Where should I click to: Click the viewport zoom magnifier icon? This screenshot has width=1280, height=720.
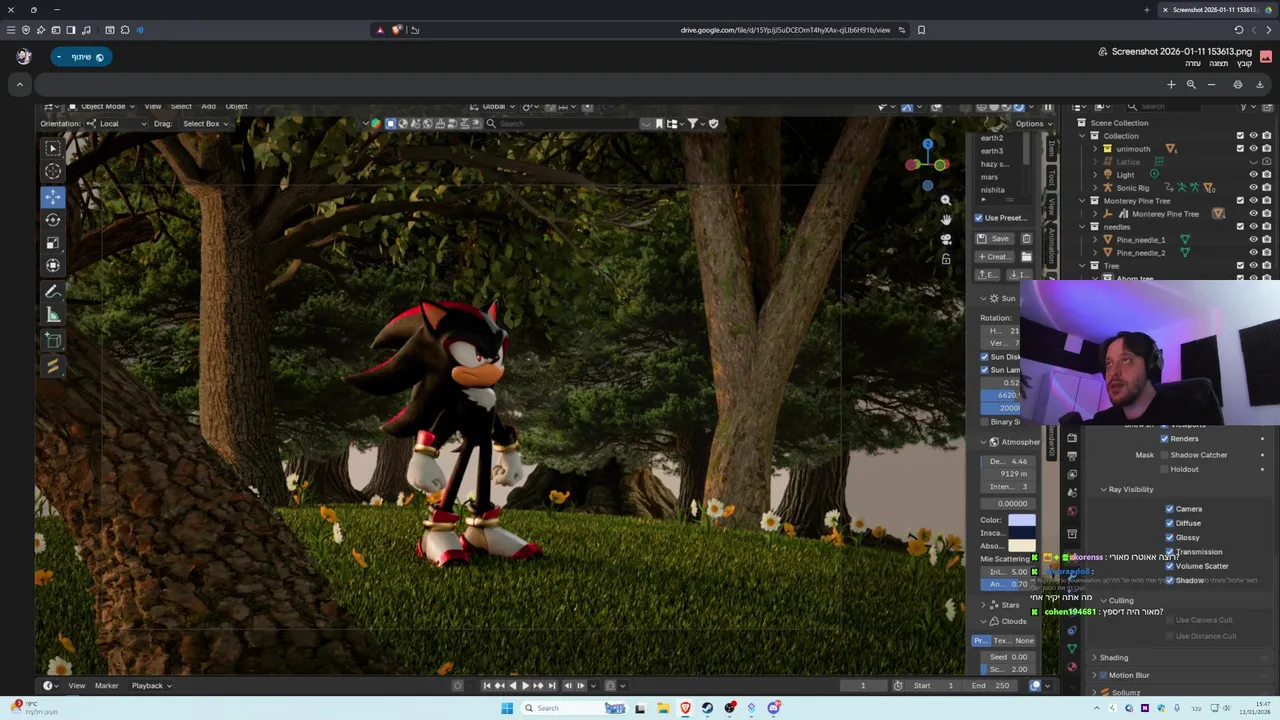click(946, 200)
